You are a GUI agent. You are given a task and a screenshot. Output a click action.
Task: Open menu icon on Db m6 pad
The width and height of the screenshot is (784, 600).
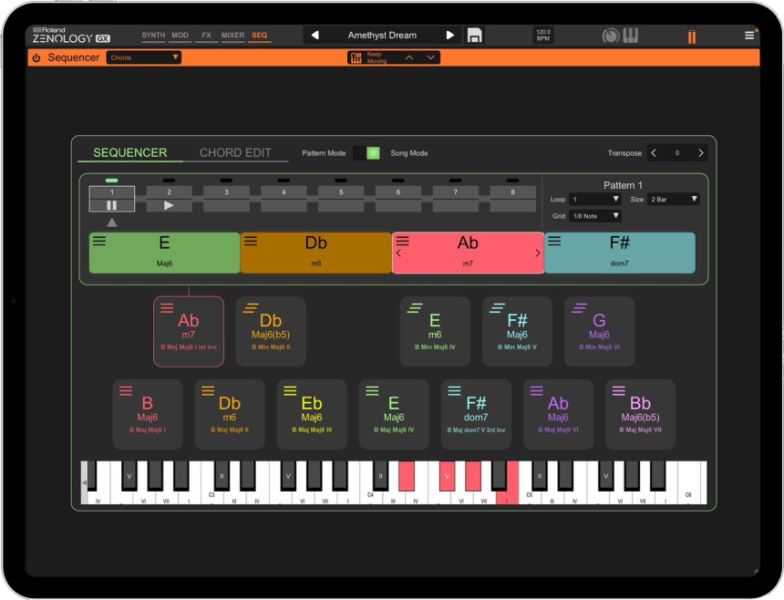click(208, 391)
